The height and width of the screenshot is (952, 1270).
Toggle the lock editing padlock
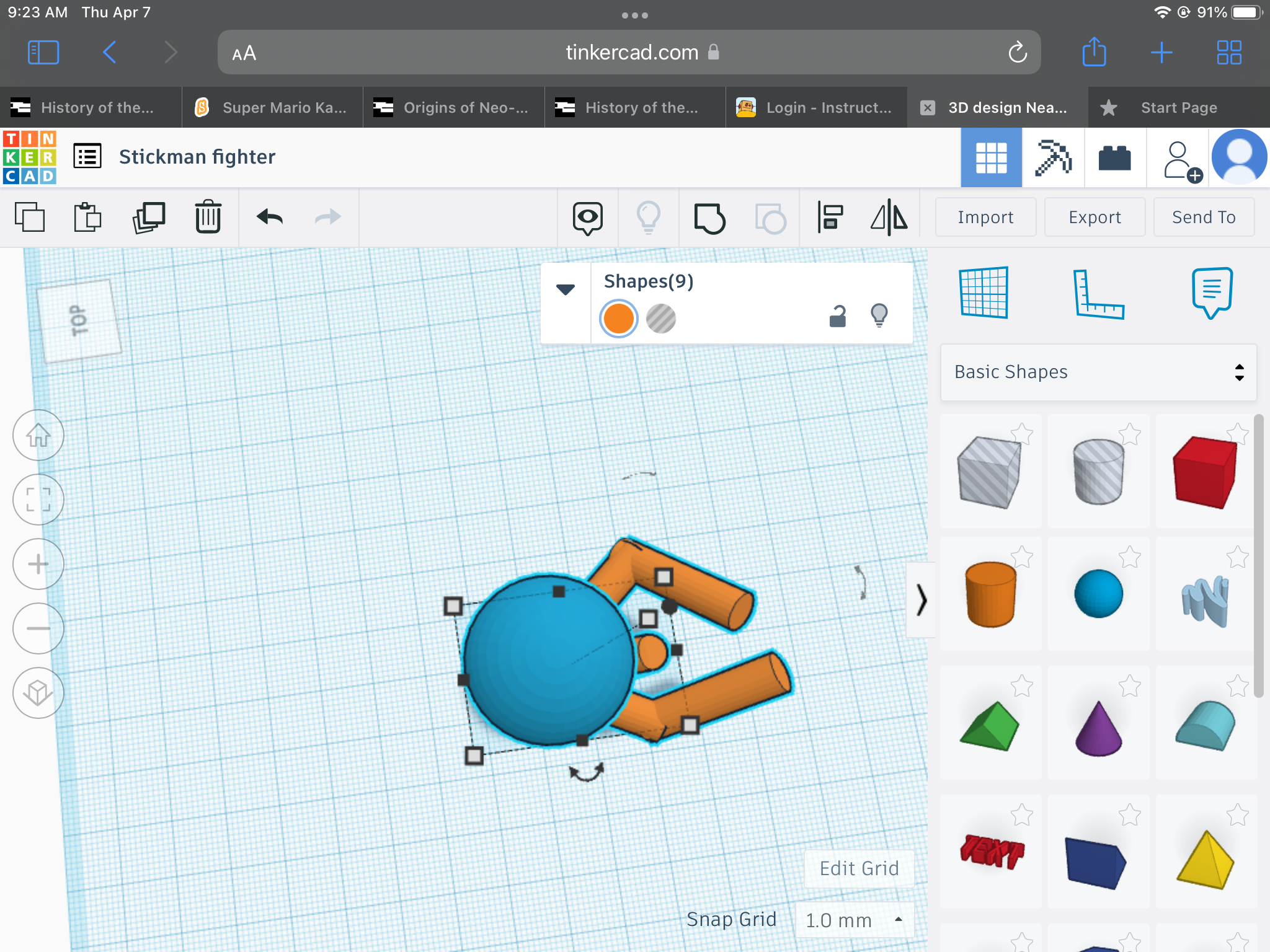(837, 316)
